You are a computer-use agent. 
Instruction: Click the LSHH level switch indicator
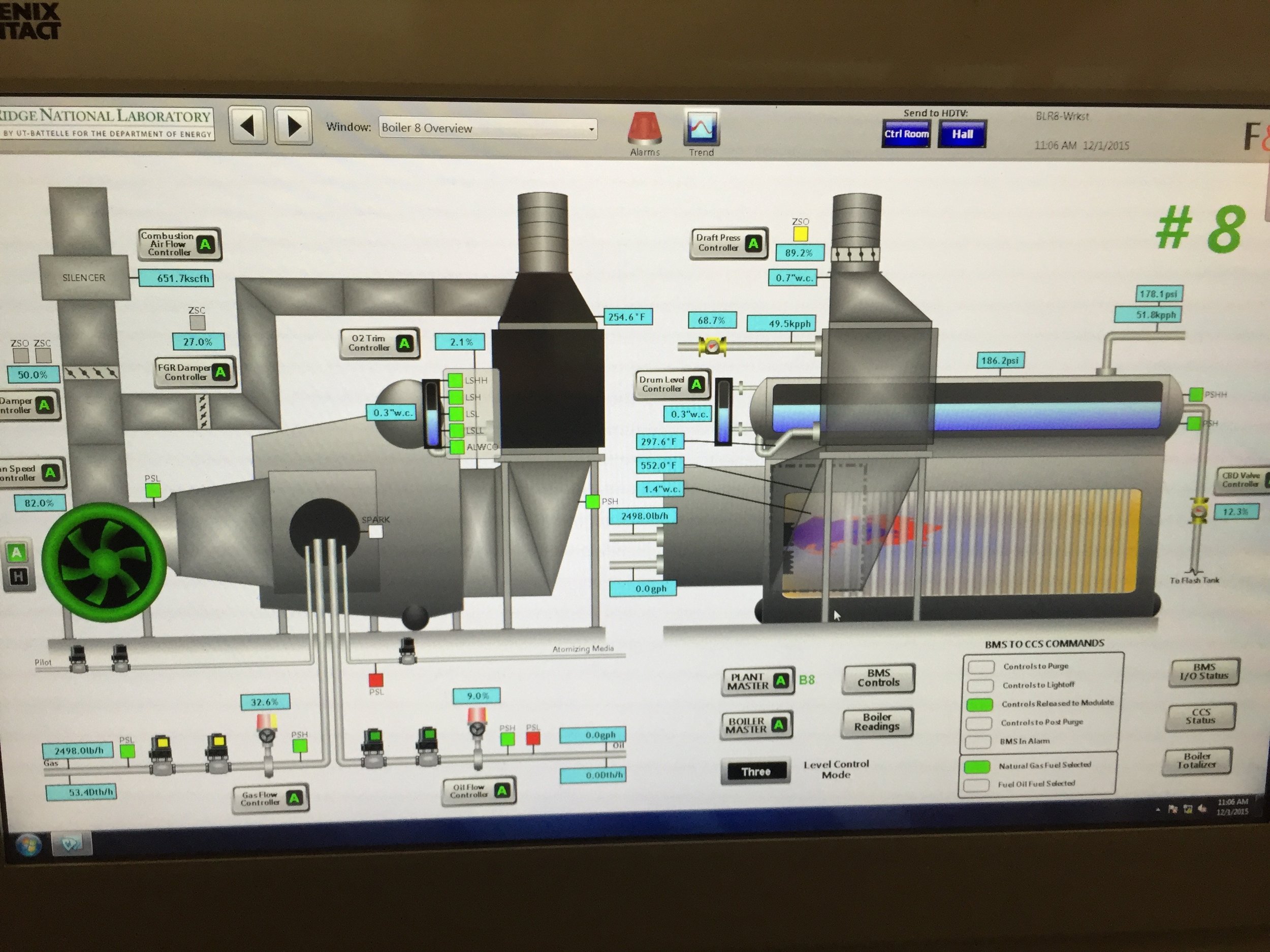point(455,380)
